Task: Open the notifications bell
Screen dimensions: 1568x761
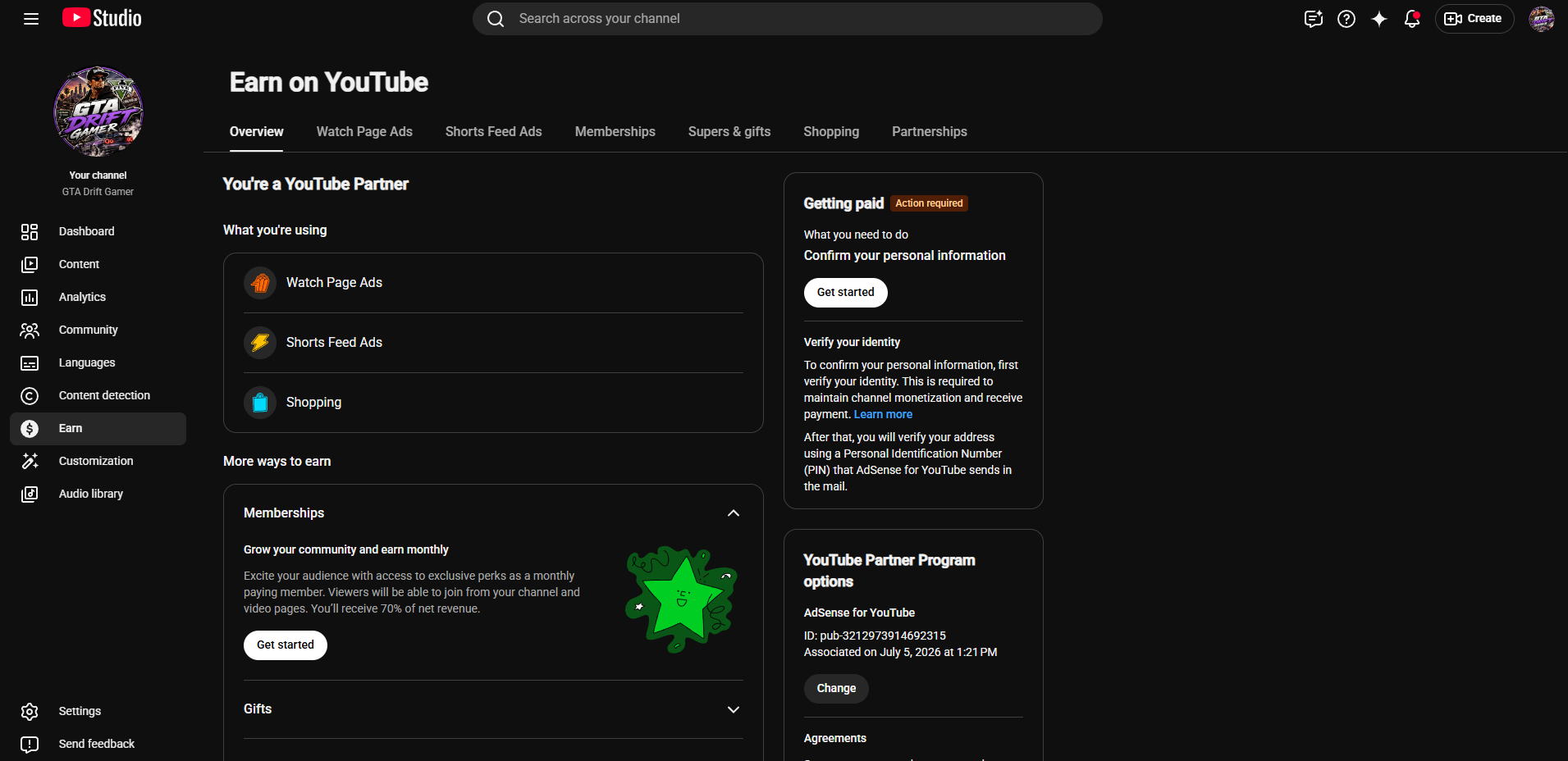Action: tap(1412, 19)
